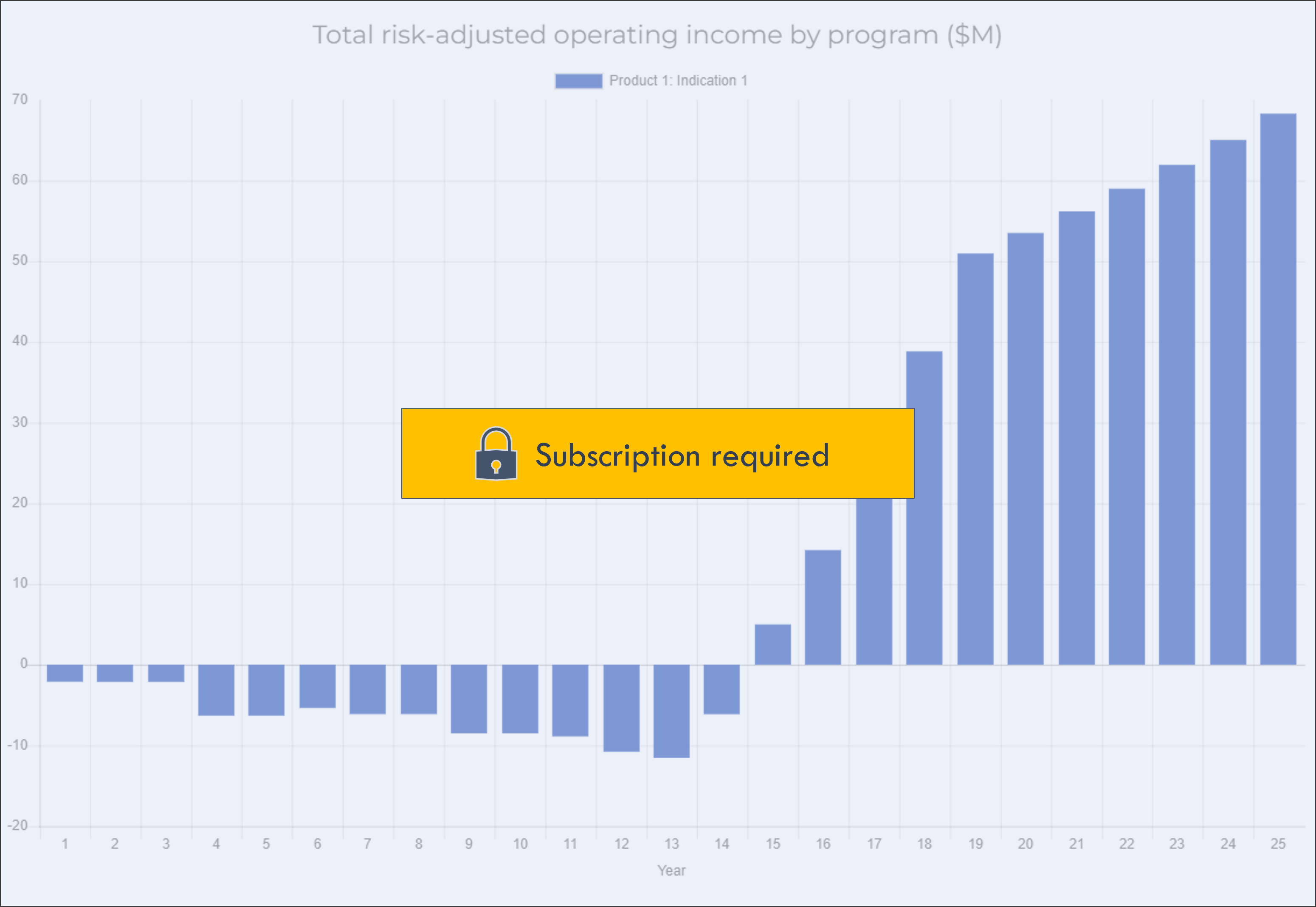This screenshot has height=907, width=1316.
Task: Click the negative bar for year 1
Action: pos(65,673)
